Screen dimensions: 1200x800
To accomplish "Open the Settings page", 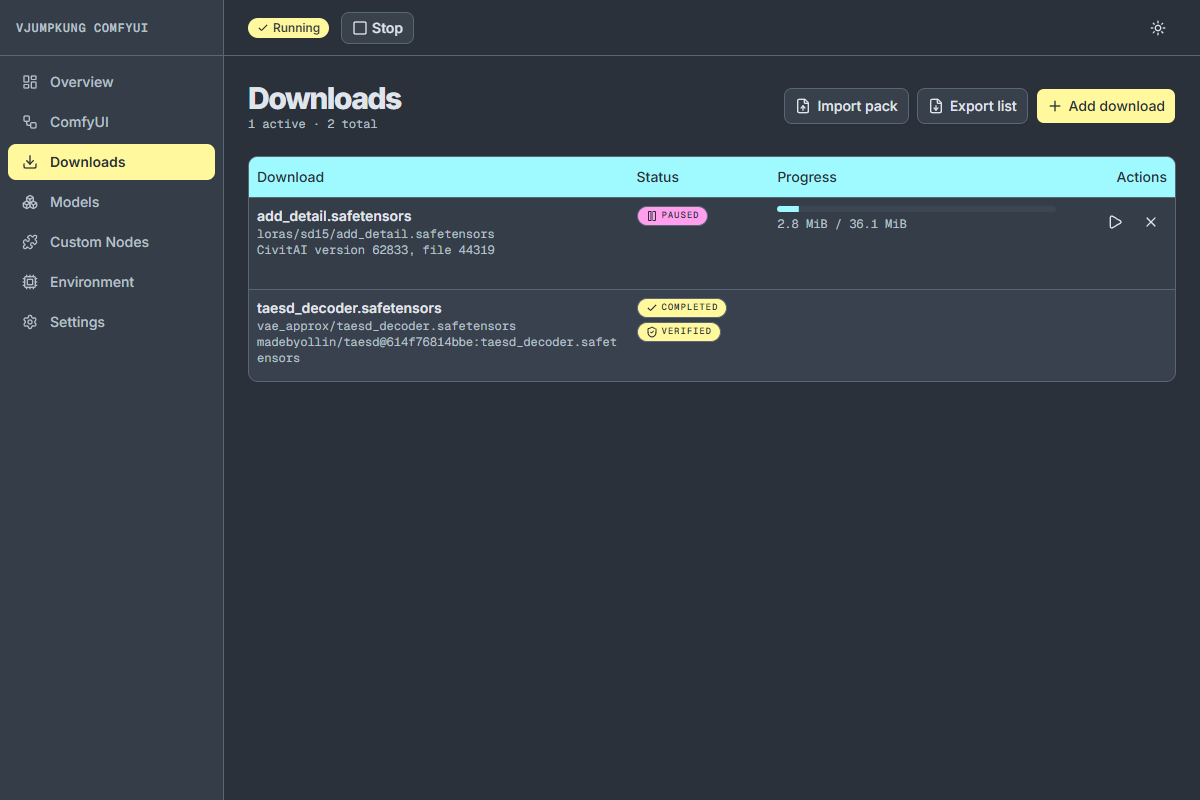I will 111,322.
